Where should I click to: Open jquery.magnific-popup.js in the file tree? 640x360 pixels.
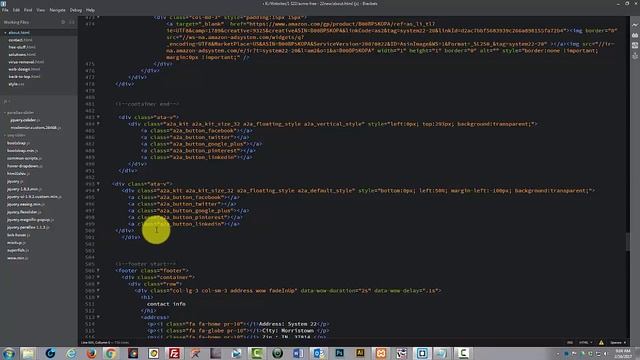pos(30,220)
